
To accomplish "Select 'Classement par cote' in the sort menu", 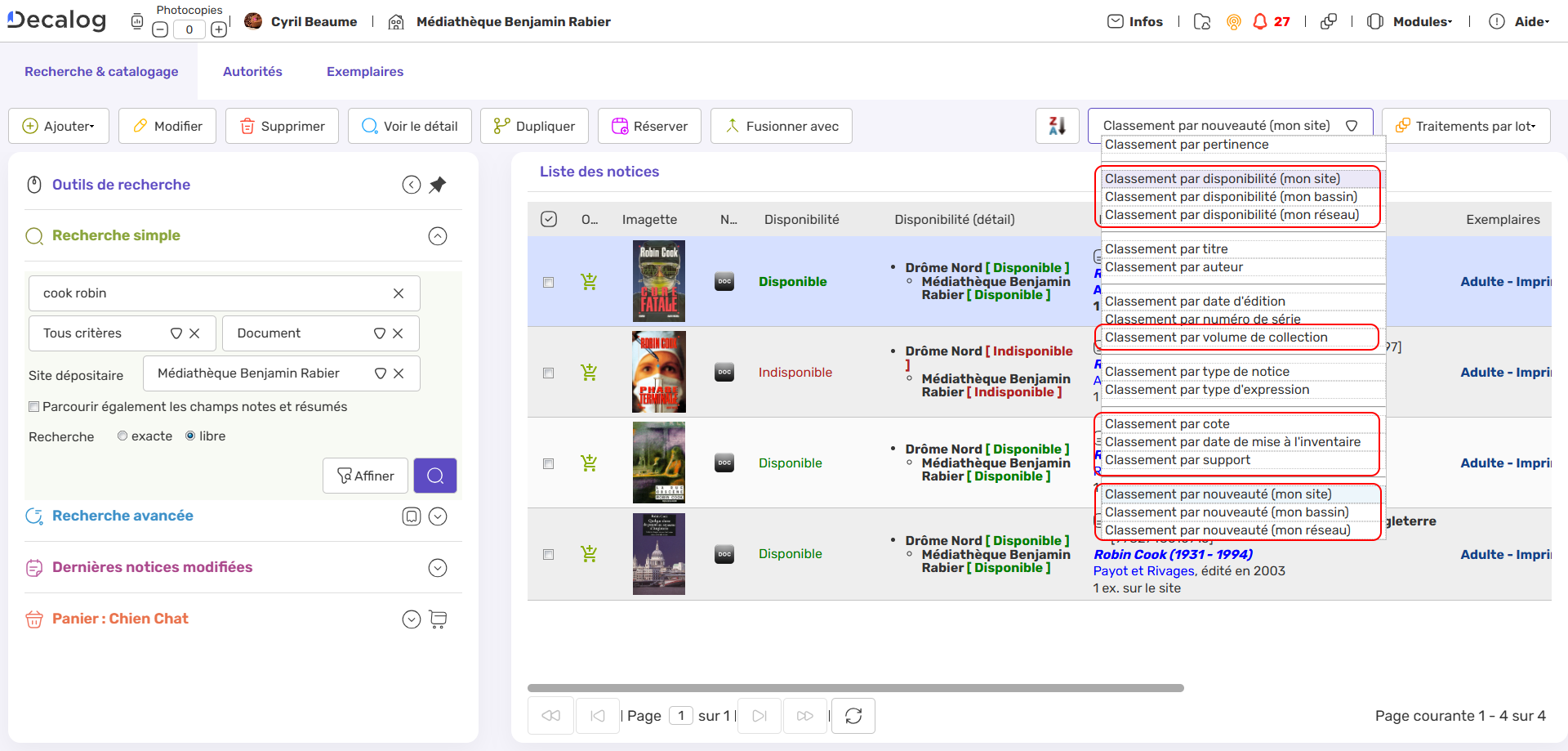I will pyautogui.click(x=1166, y=423).
